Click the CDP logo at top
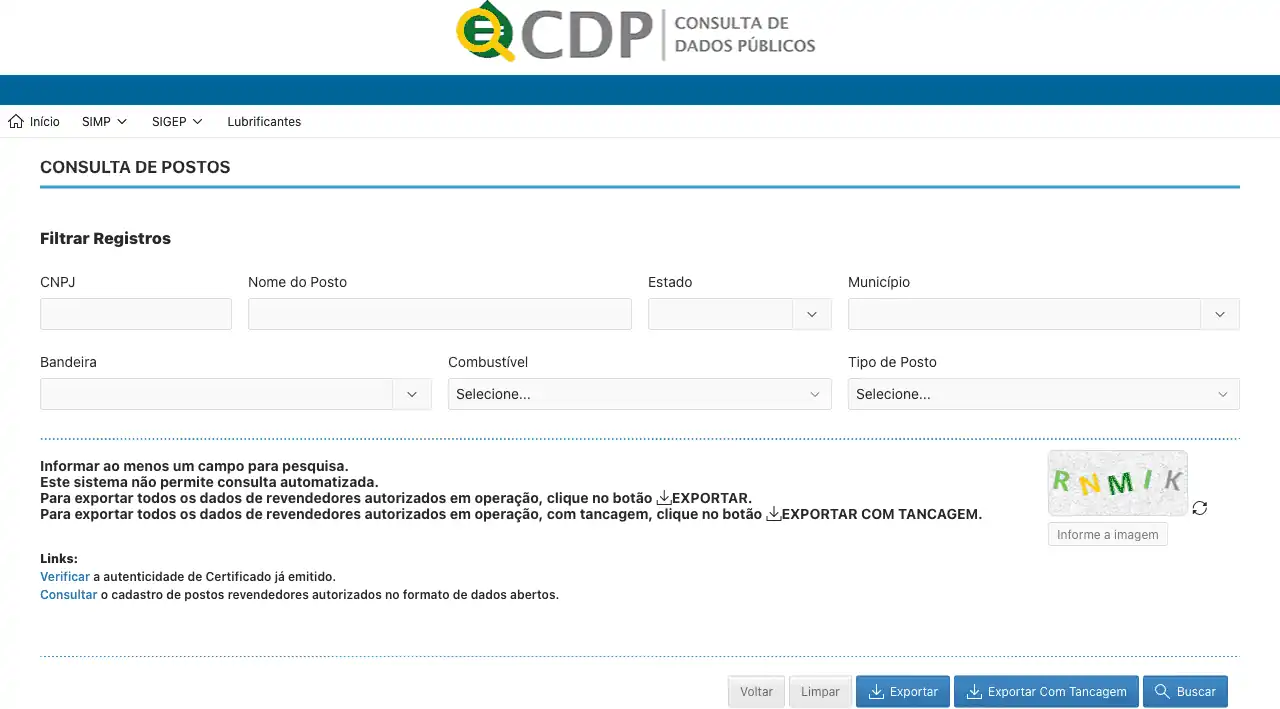This screenshot has height=709, width=1280. click(x=636, y=35)
